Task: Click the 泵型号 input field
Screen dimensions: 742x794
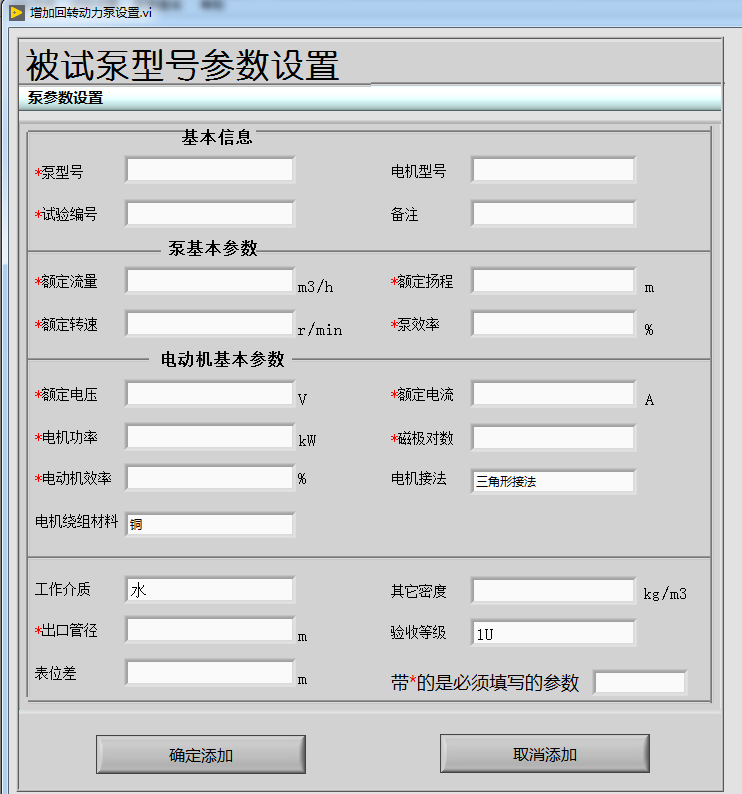Action: tap(210, 170)
